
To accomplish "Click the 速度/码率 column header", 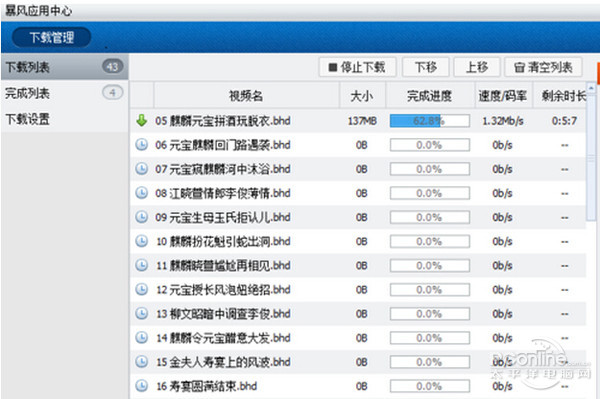I will 503,96.
